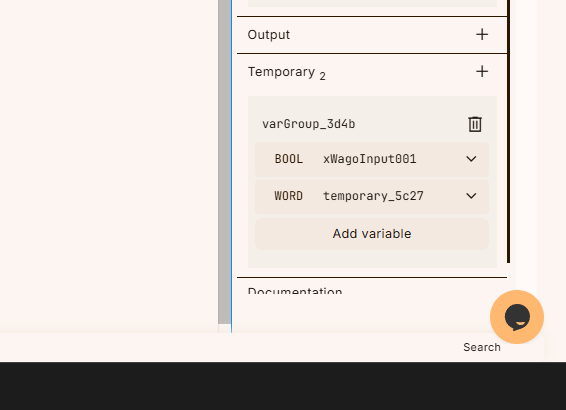Click the Temporary count badge showing 2
Image resolution: width=566 pixels, height=410 pixels.
coord(322,76)
